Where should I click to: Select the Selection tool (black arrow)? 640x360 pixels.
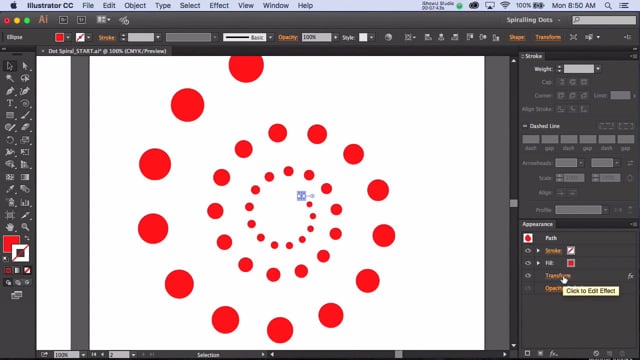pos(10,66)
